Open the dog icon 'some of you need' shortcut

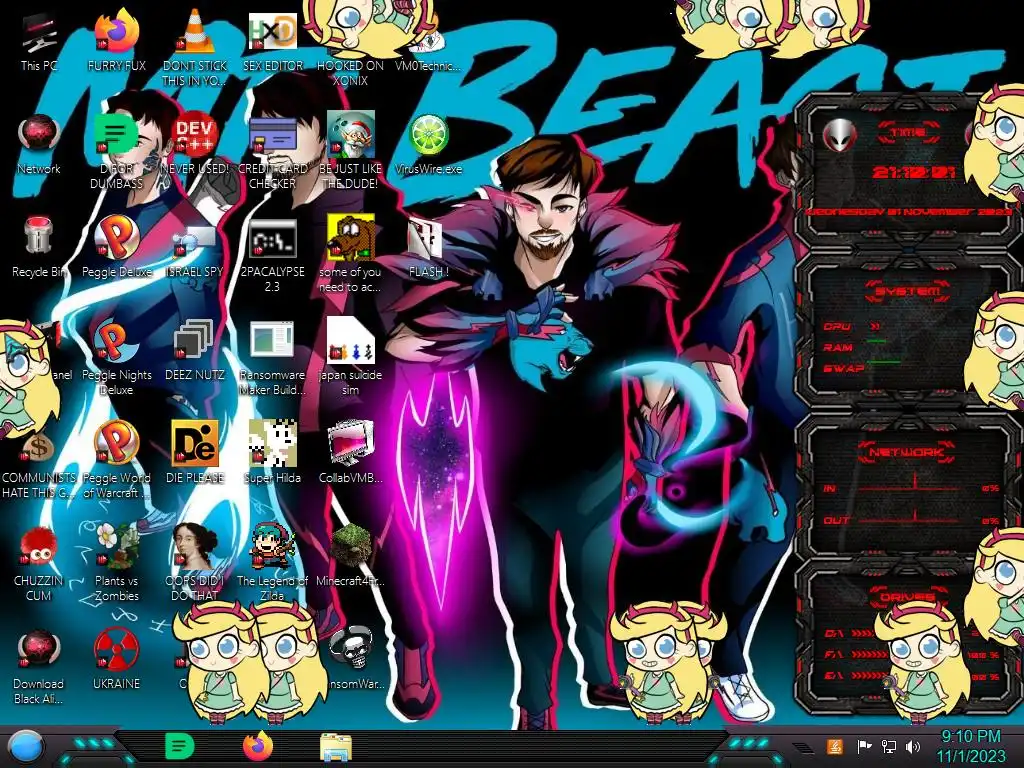(350, 255)
